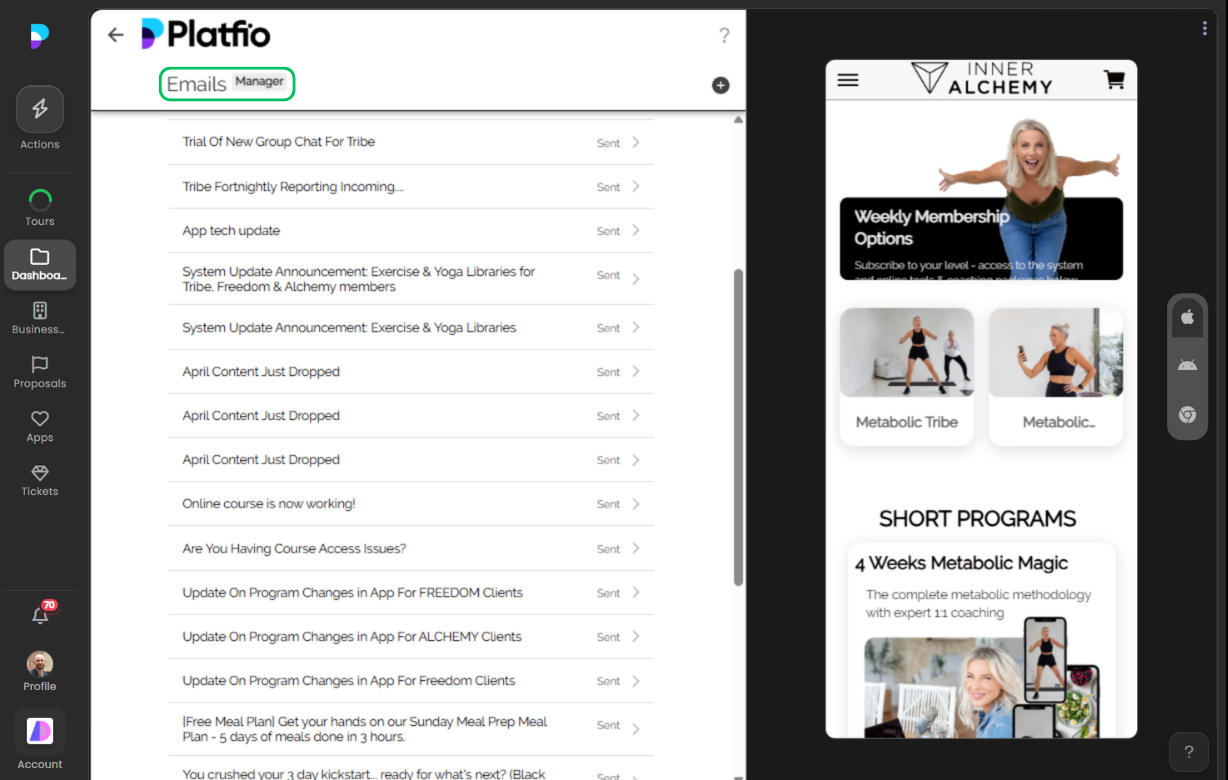Open the Tickets section
This screenshot has height=780, width=1228.
coord(40,480)
